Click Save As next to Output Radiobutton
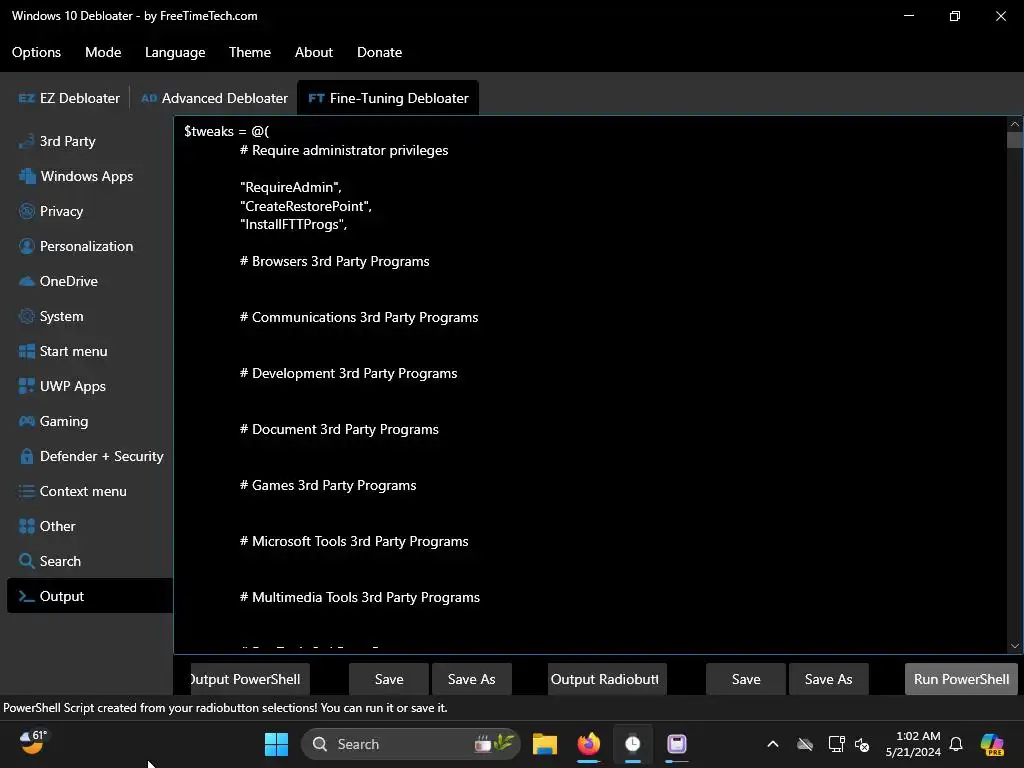1024x768 pixels. coord(829,679)
